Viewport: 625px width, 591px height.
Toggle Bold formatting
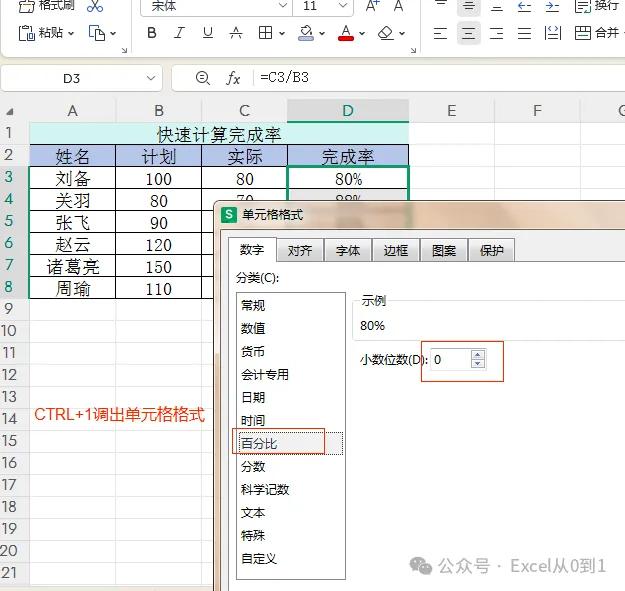click(x=151, y=33)
